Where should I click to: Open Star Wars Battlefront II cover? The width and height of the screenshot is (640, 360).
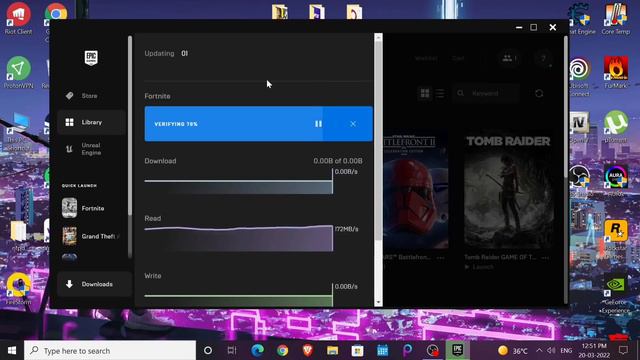(x=416, y=190)
